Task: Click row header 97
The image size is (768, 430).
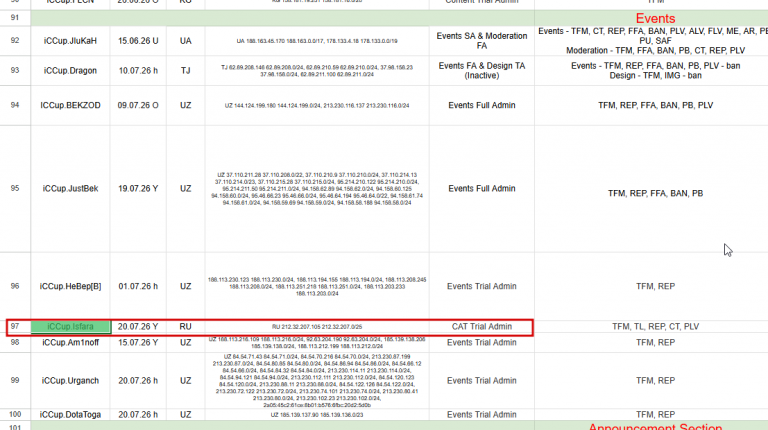Action: coord(15,327)
